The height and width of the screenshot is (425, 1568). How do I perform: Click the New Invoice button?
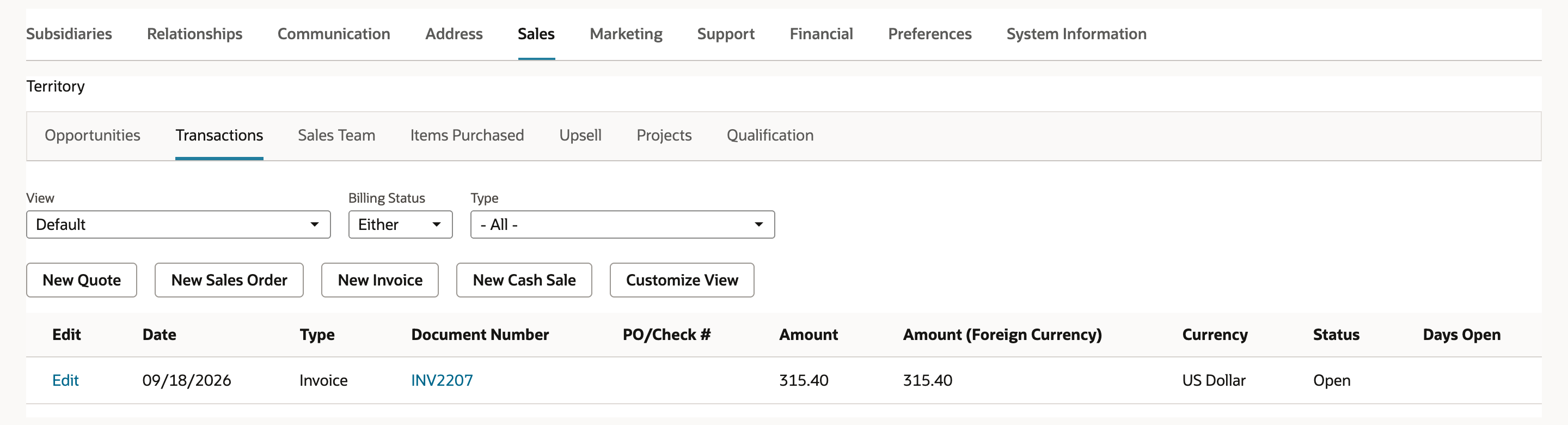[380, 280]
